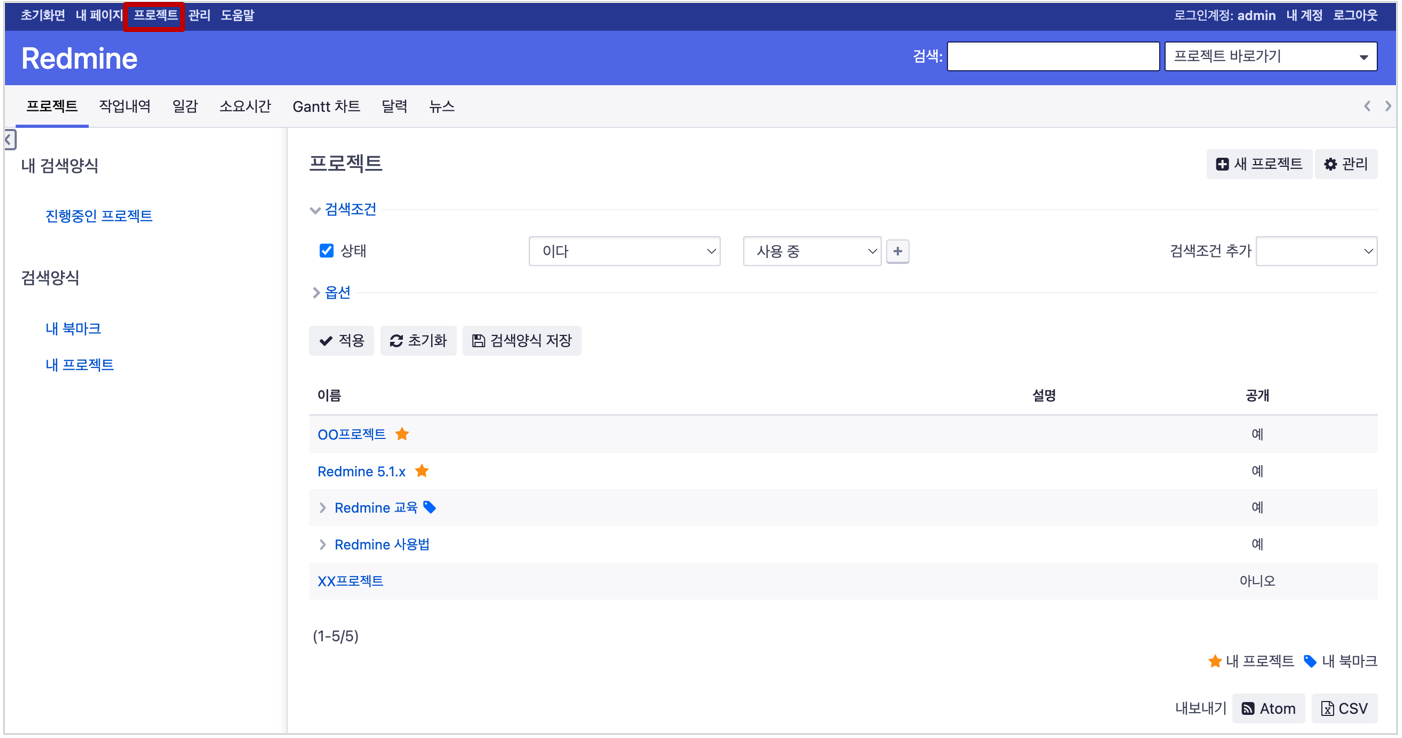Uncheck the 상태 filter checkbox

[x=326, y=251]
